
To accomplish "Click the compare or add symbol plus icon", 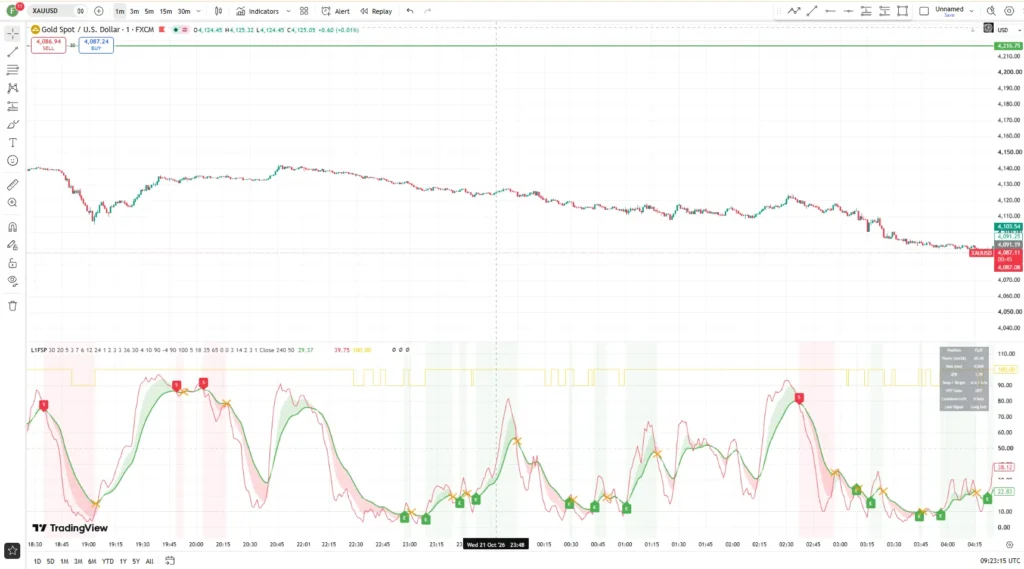I will [x=99, y=11].
